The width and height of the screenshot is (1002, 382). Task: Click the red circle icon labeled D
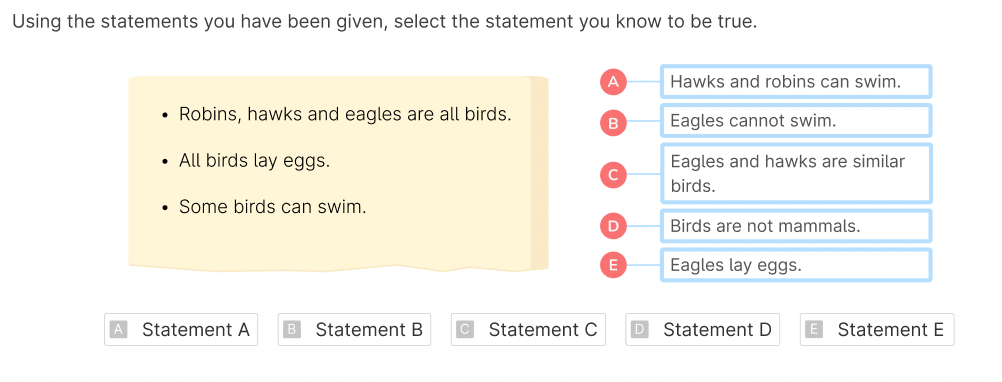(613, 226)
